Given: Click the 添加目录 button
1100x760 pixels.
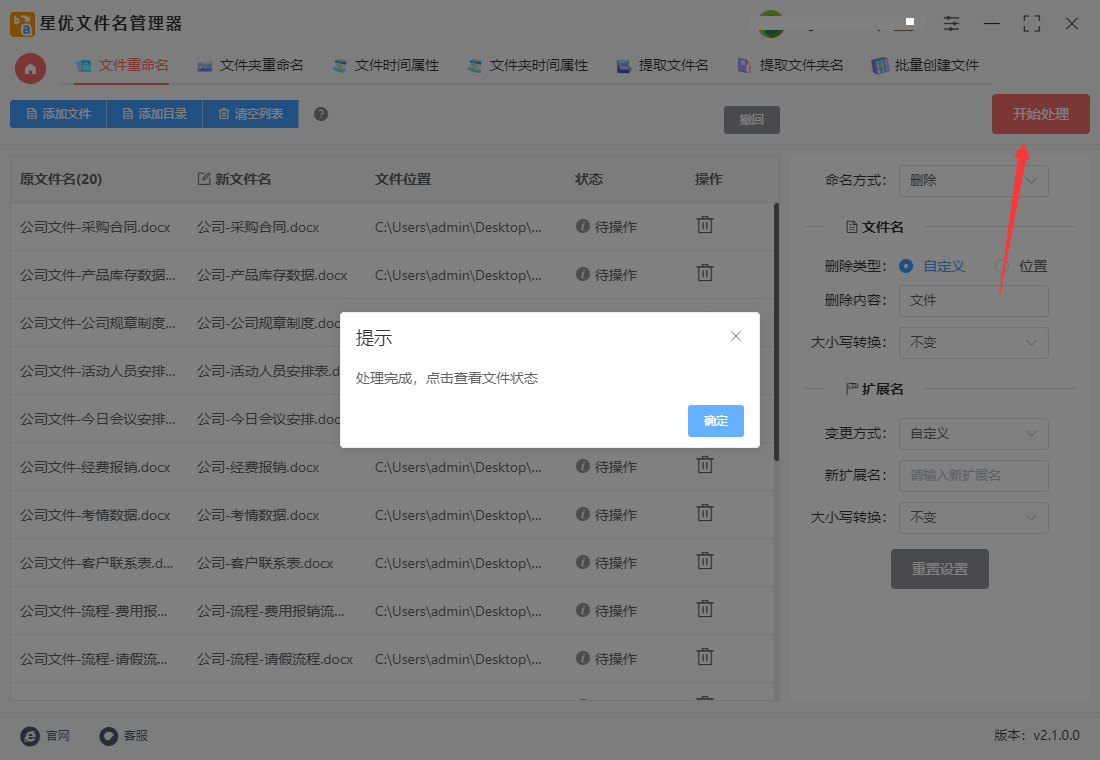Looking at the screenshot, I should 154,114.
